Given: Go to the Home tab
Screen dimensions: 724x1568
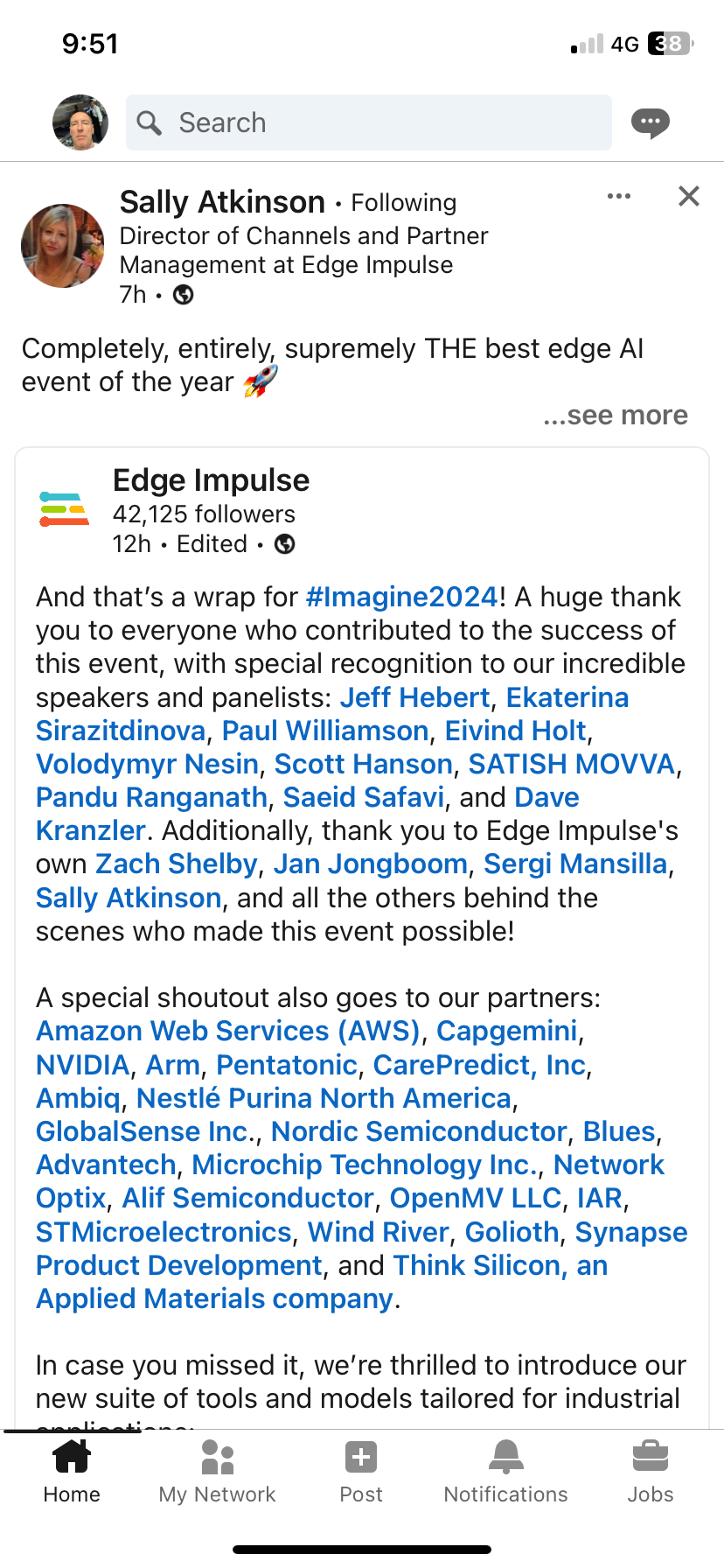Looking at the screenshot, I should coord(72,1472).
